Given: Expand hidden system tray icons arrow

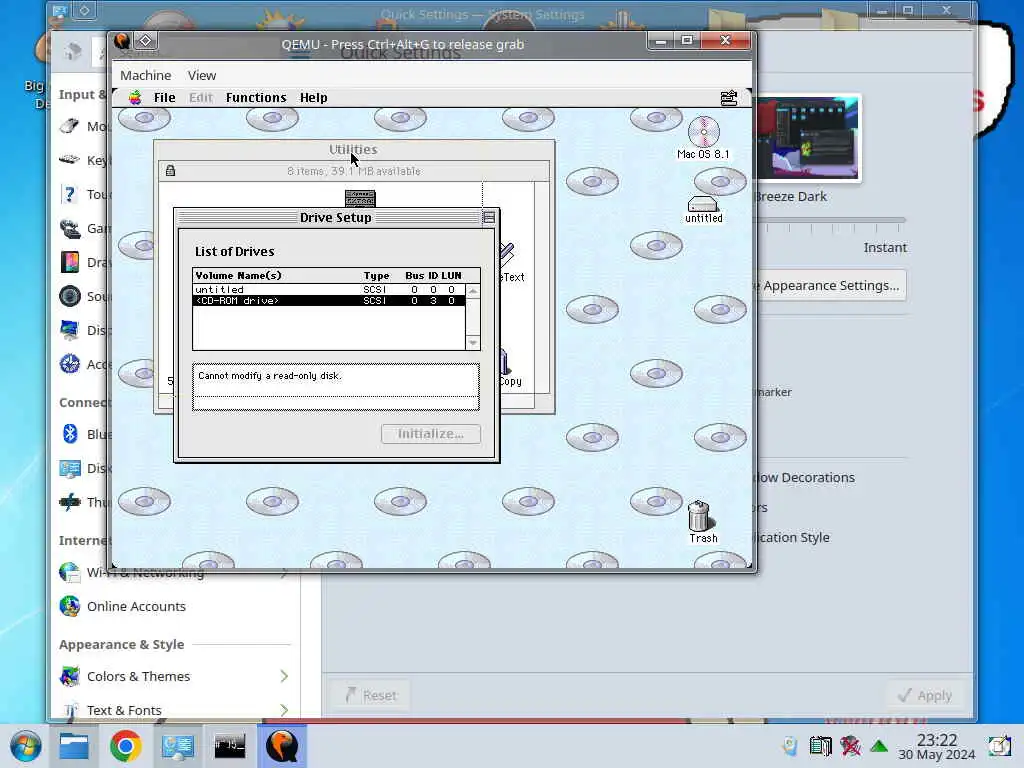Looking at the screenshot, I should point(879,746).
